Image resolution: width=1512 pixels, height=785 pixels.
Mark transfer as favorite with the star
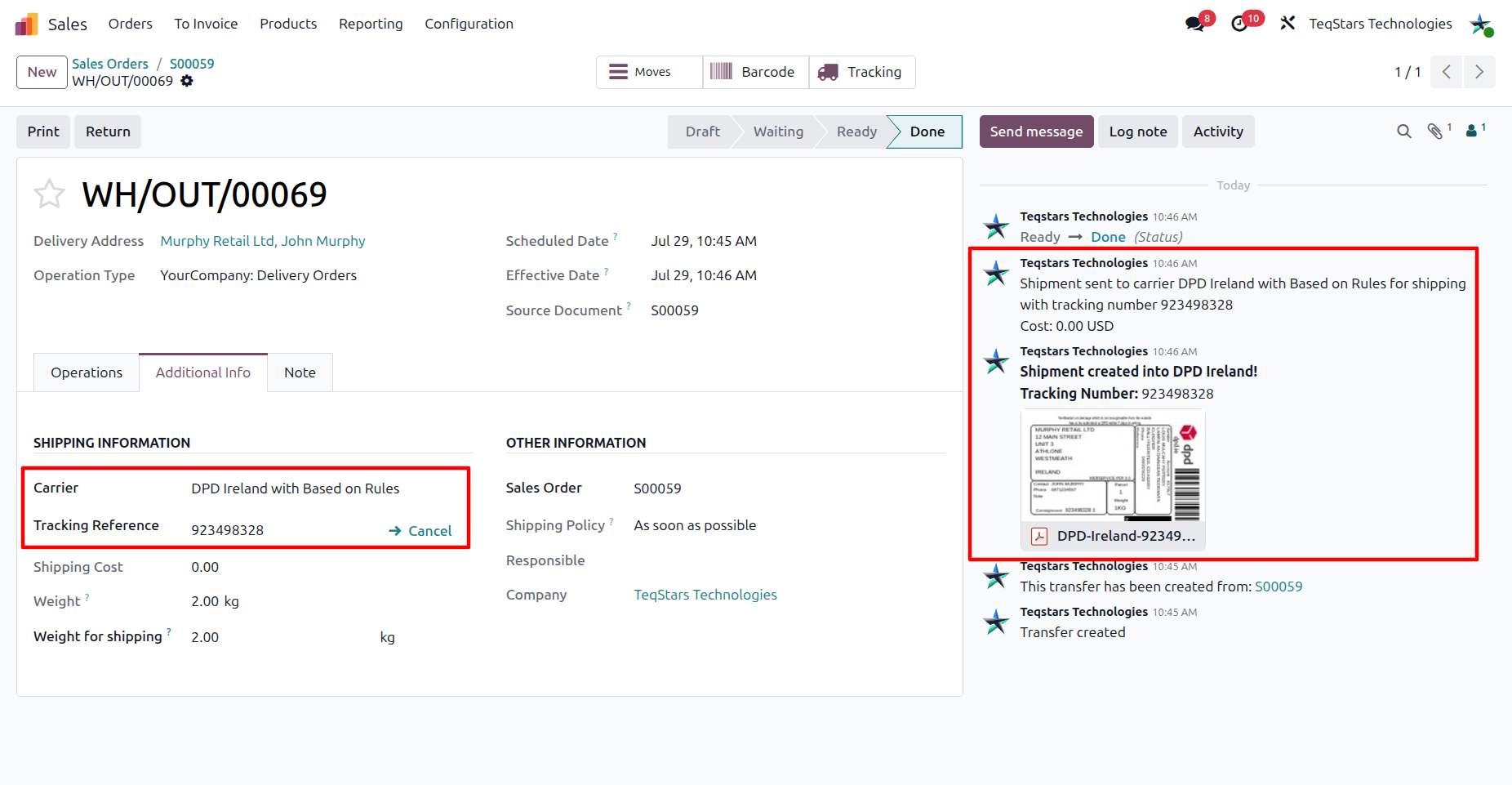[49, 194]
